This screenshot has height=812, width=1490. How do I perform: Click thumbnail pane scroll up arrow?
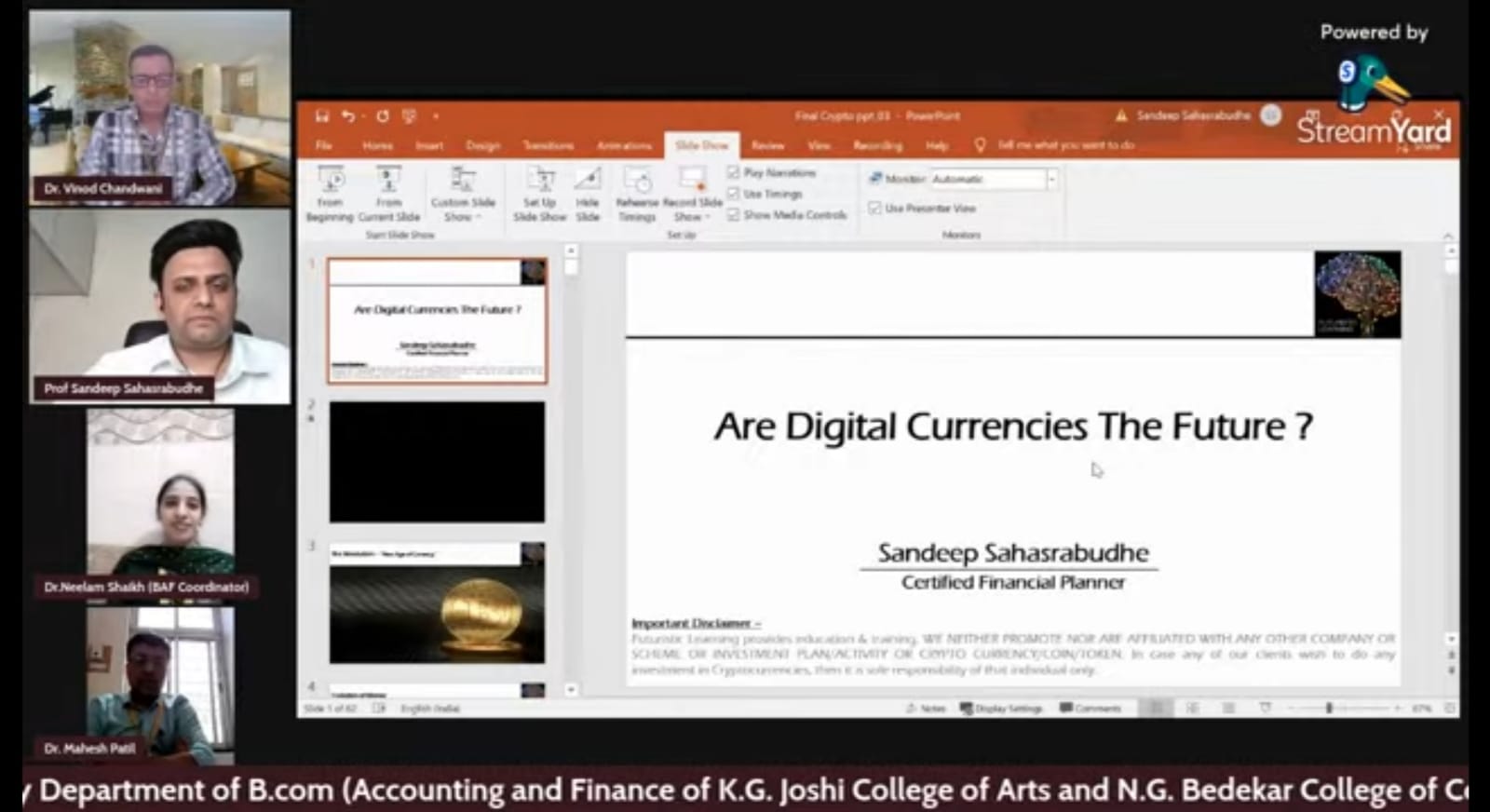(571, 250)
